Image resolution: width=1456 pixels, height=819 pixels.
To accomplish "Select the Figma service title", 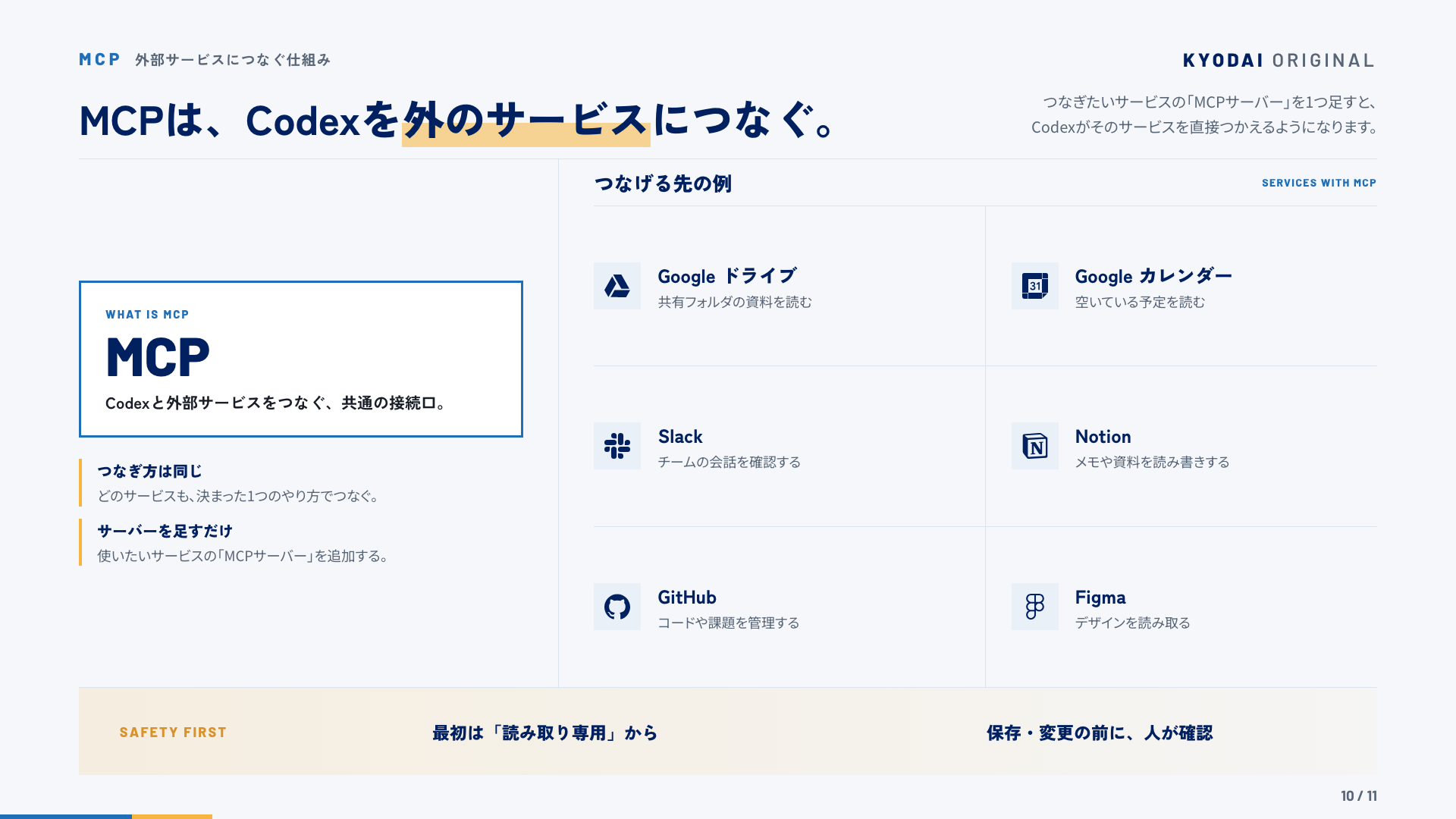I will 1100,598.
